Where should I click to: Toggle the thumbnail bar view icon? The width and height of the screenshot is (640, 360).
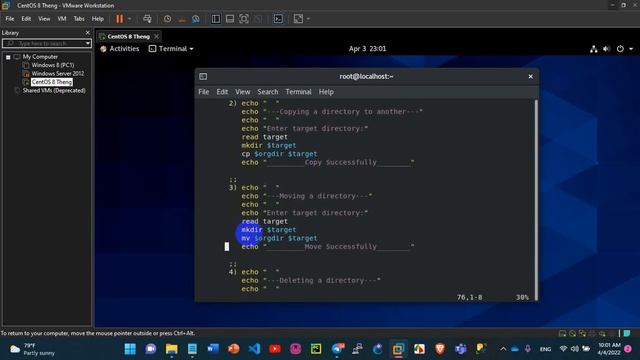(x=230, y=19)
